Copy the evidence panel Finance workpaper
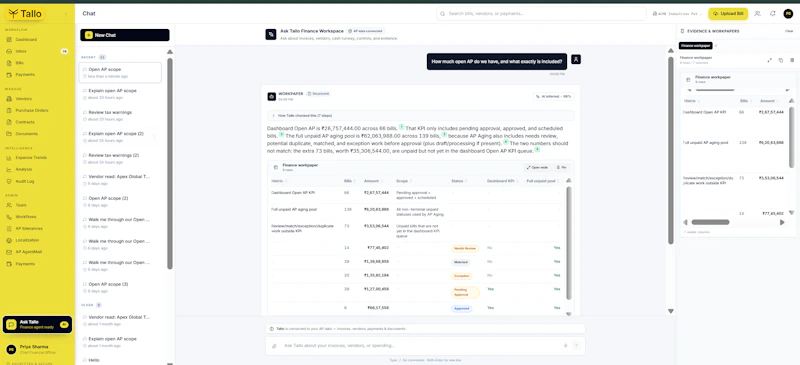This screenshot has width=800, height=365. [x=781, y=60]
